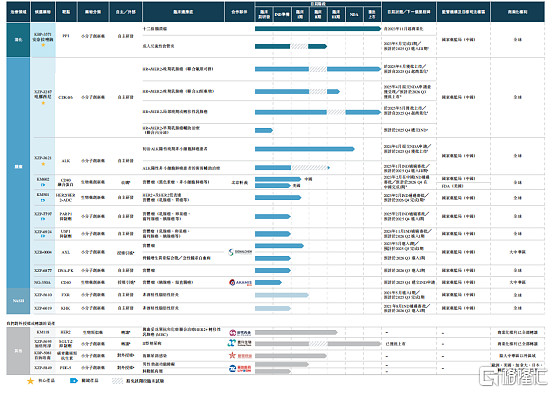Click the partner logo in the NG-350A row
Viewport: 554px width, 393px height.
point(240,282)
